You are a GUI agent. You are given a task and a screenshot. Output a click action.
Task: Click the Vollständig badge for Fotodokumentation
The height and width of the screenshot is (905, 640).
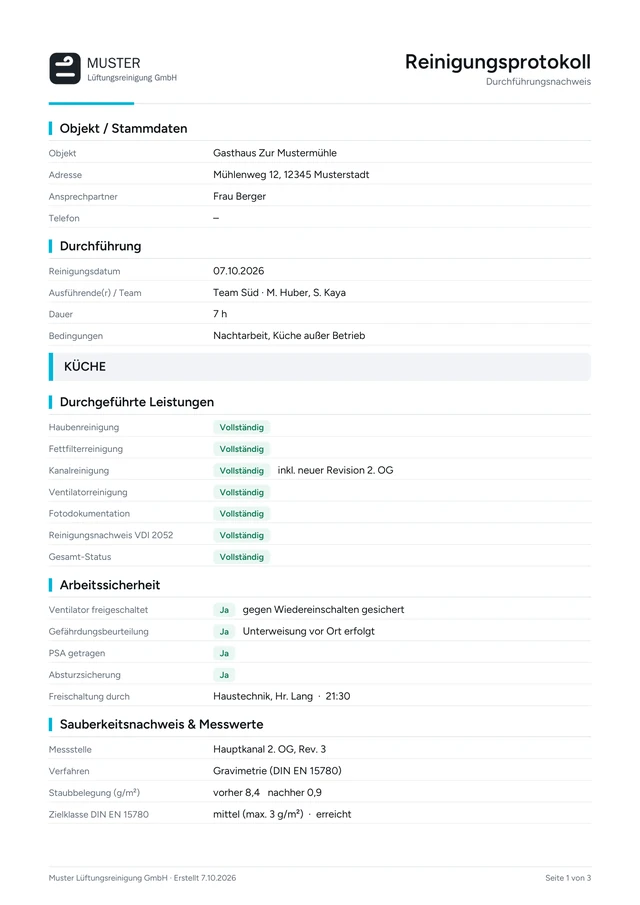click(x=241, y=514)
